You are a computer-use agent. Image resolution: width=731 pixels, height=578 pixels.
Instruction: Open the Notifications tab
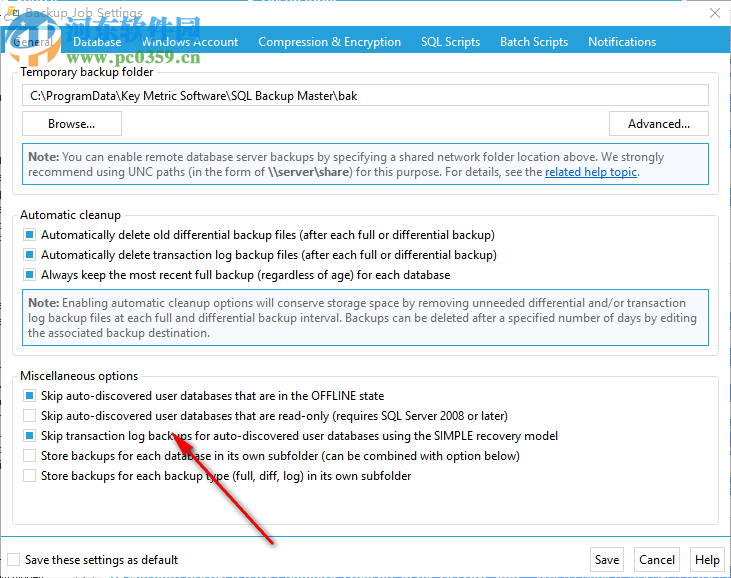[622, 42]
